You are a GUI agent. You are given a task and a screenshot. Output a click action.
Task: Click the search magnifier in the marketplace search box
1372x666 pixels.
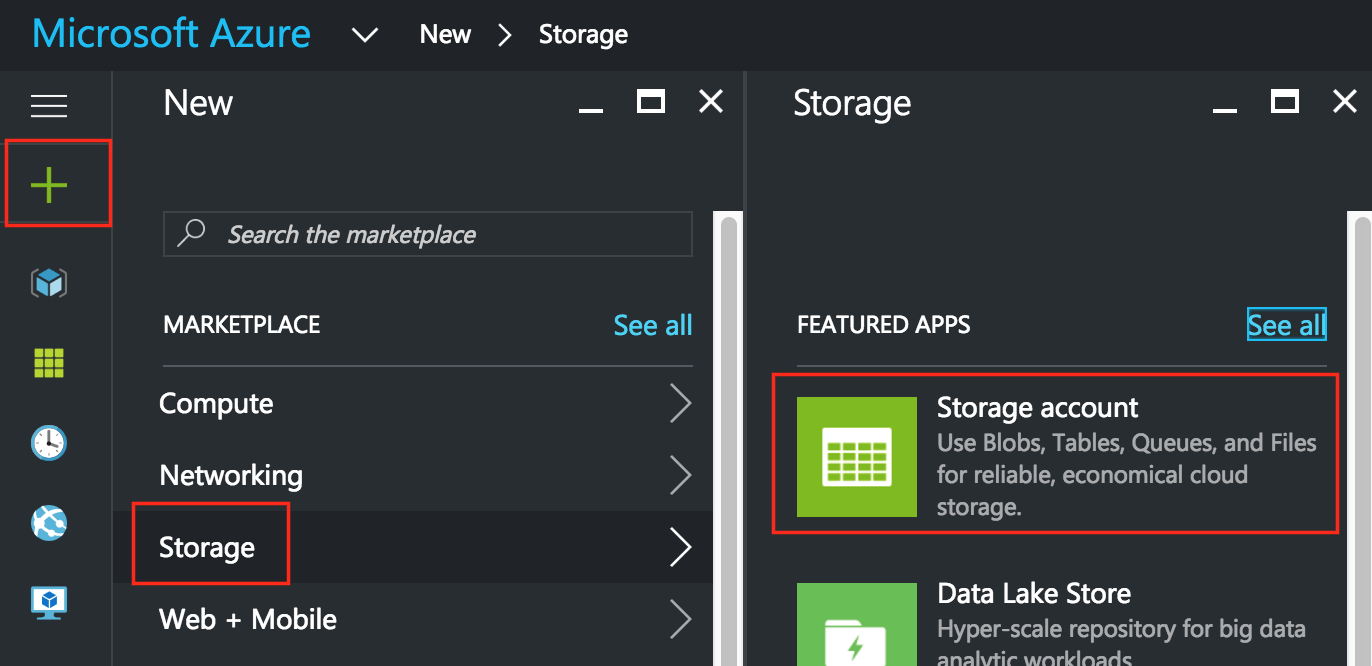point(190,234)
